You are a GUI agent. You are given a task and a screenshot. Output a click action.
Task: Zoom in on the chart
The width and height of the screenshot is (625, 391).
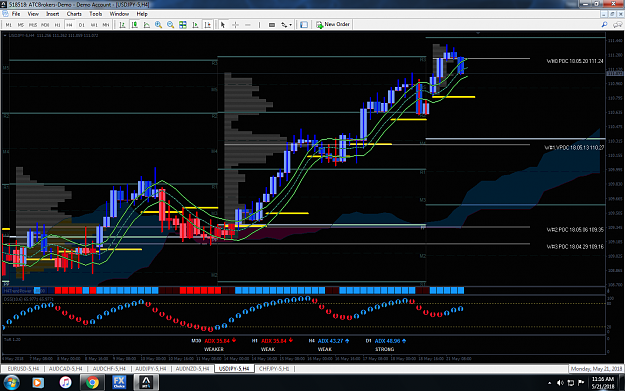coord(159,25)
